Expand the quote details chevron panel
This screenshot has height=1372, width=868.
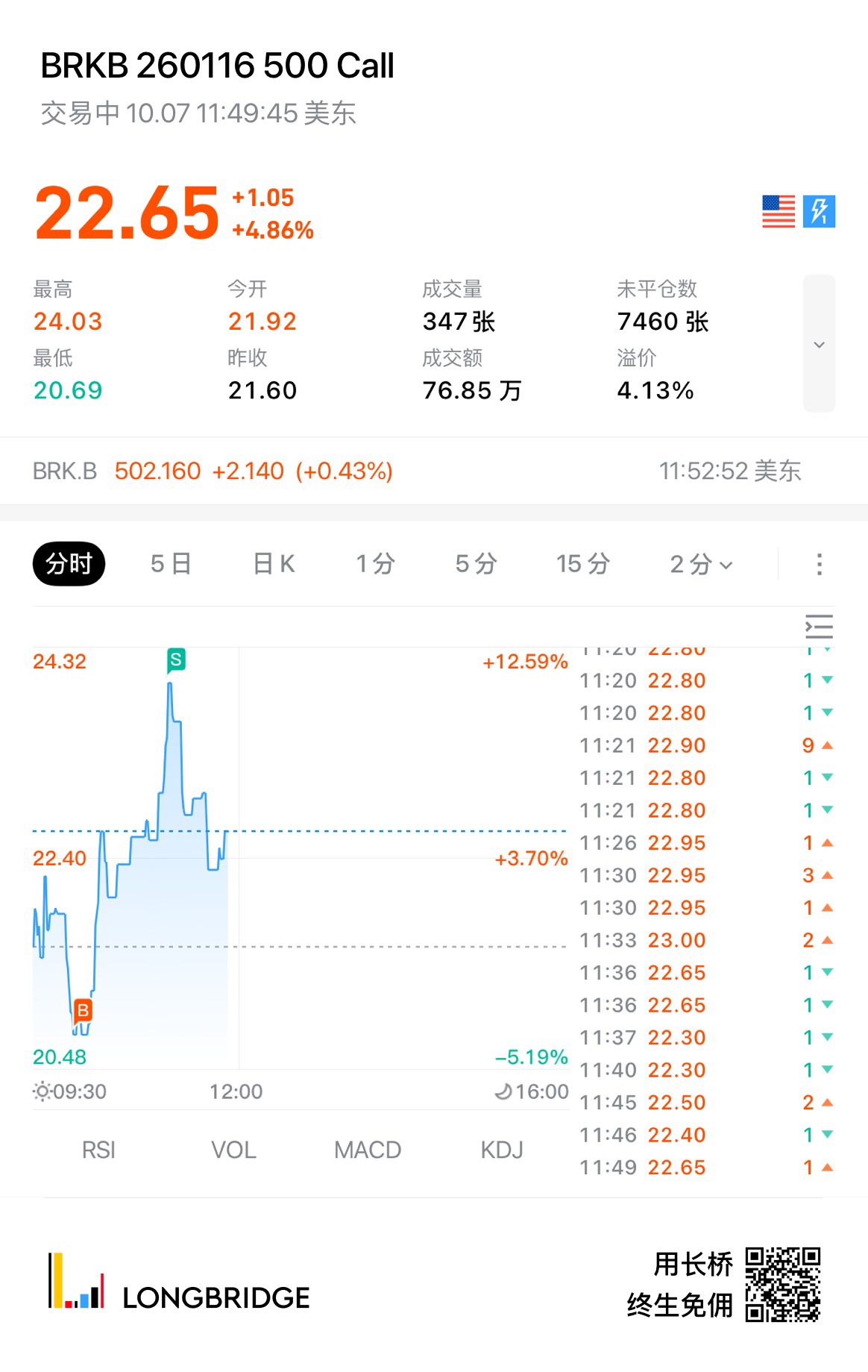[x=819, y=344]
